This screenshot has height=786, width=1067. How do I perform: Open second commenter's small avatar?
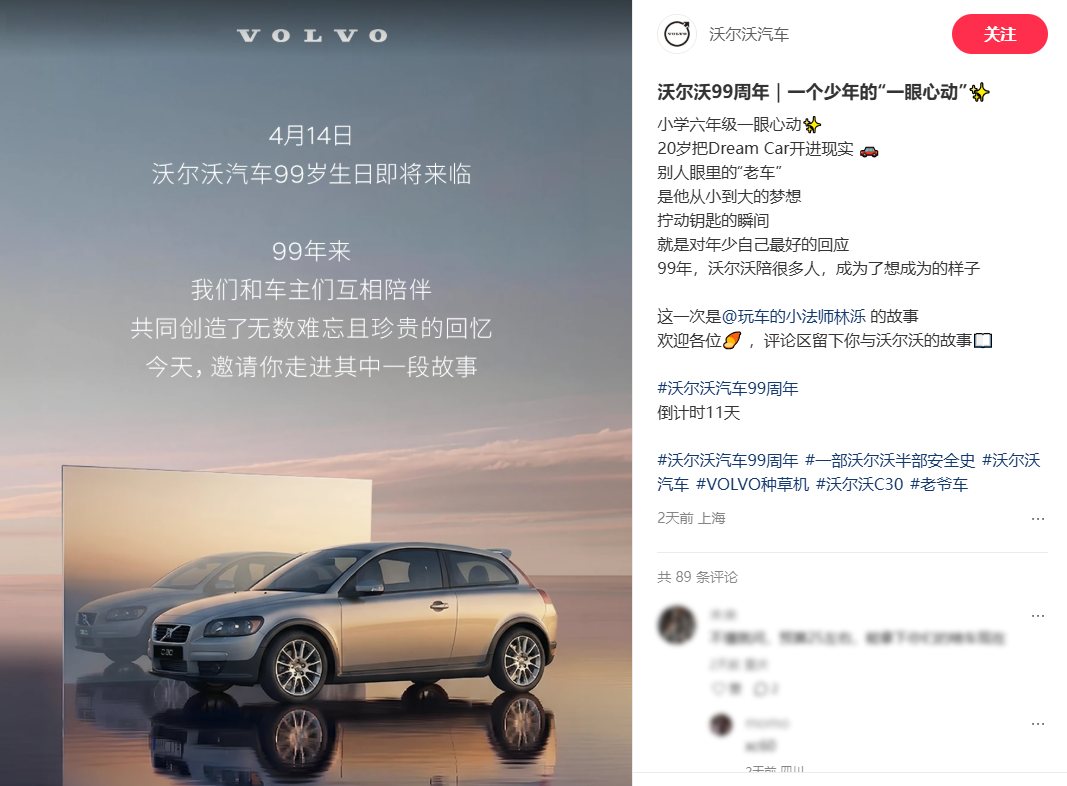(x=721, y=724)
